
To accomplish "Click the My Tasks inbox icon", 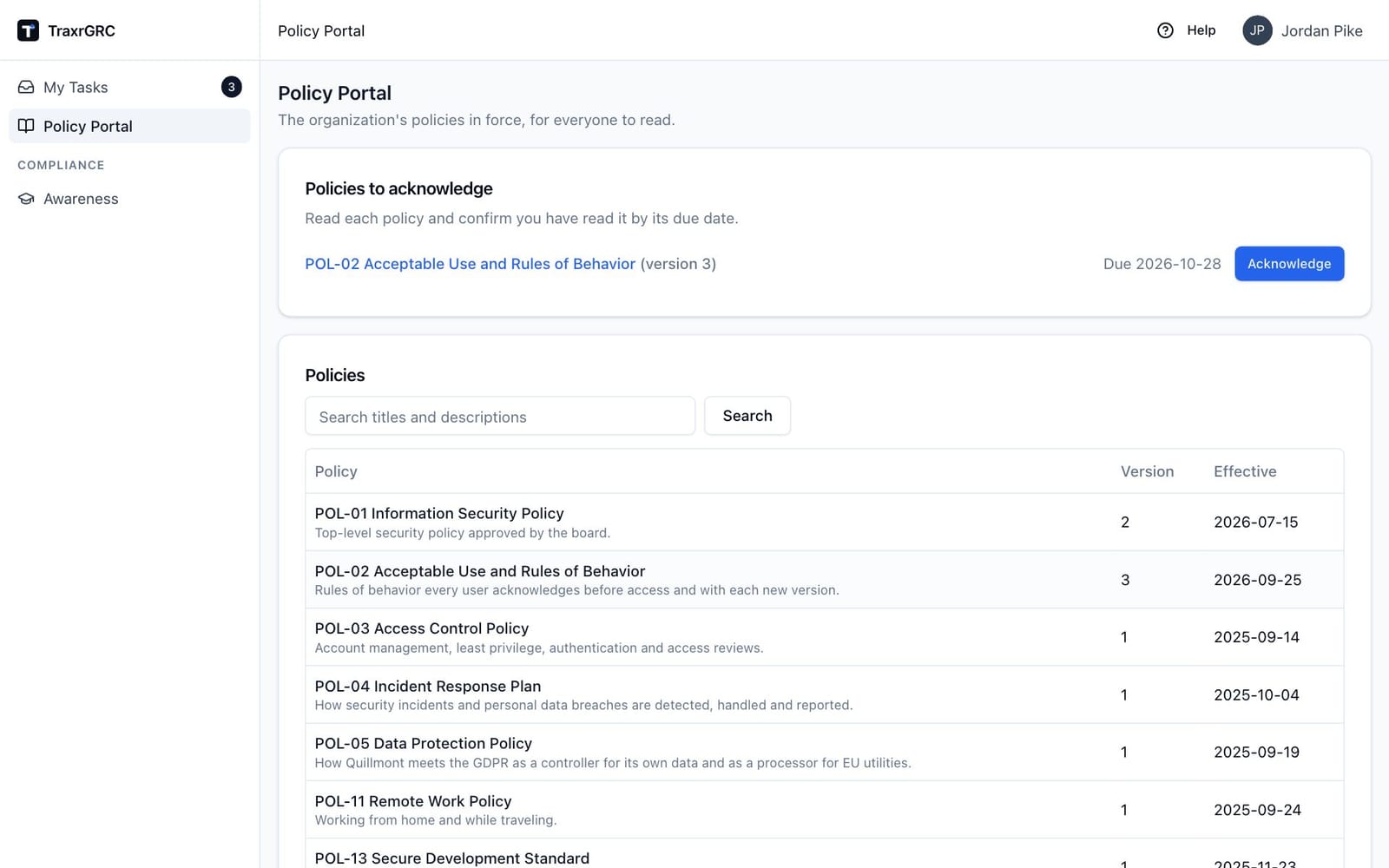I will (x=26, y=87).
